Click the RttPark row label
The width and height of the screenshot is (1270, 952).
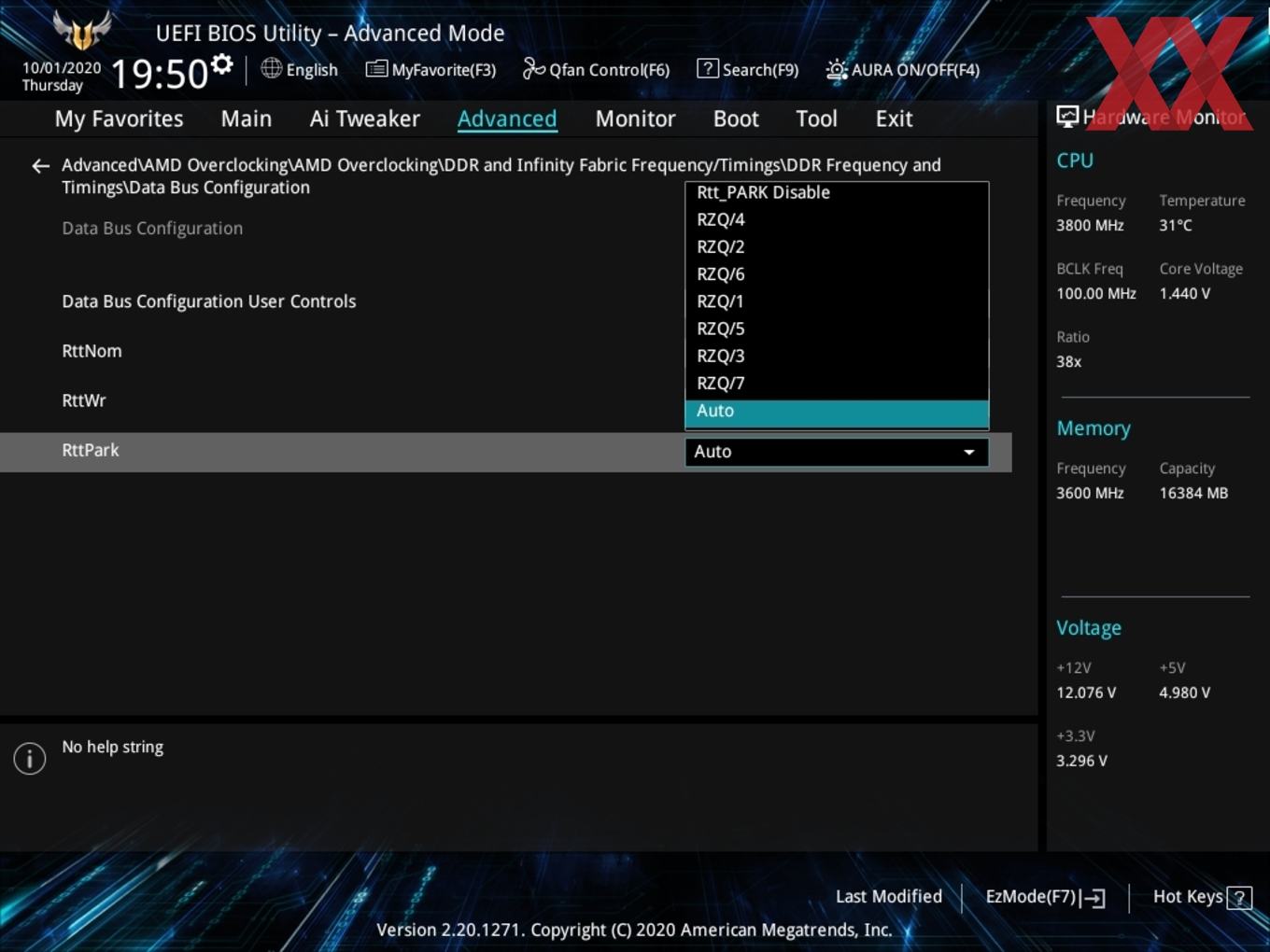coord(91,450)
